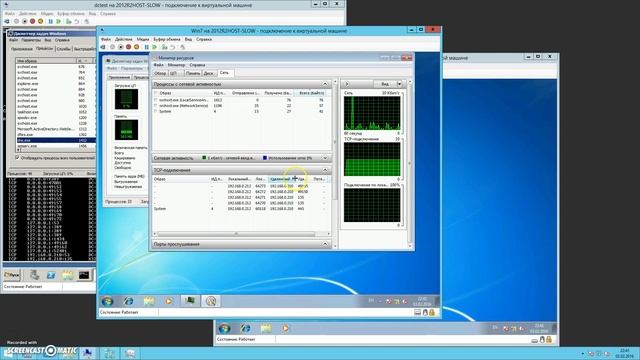The width and height of the screenshot is (640, 360).
Task: Open Media Player icon on Win7 VM taskbar
Action: pyautogui.click(x=169, y=301)
